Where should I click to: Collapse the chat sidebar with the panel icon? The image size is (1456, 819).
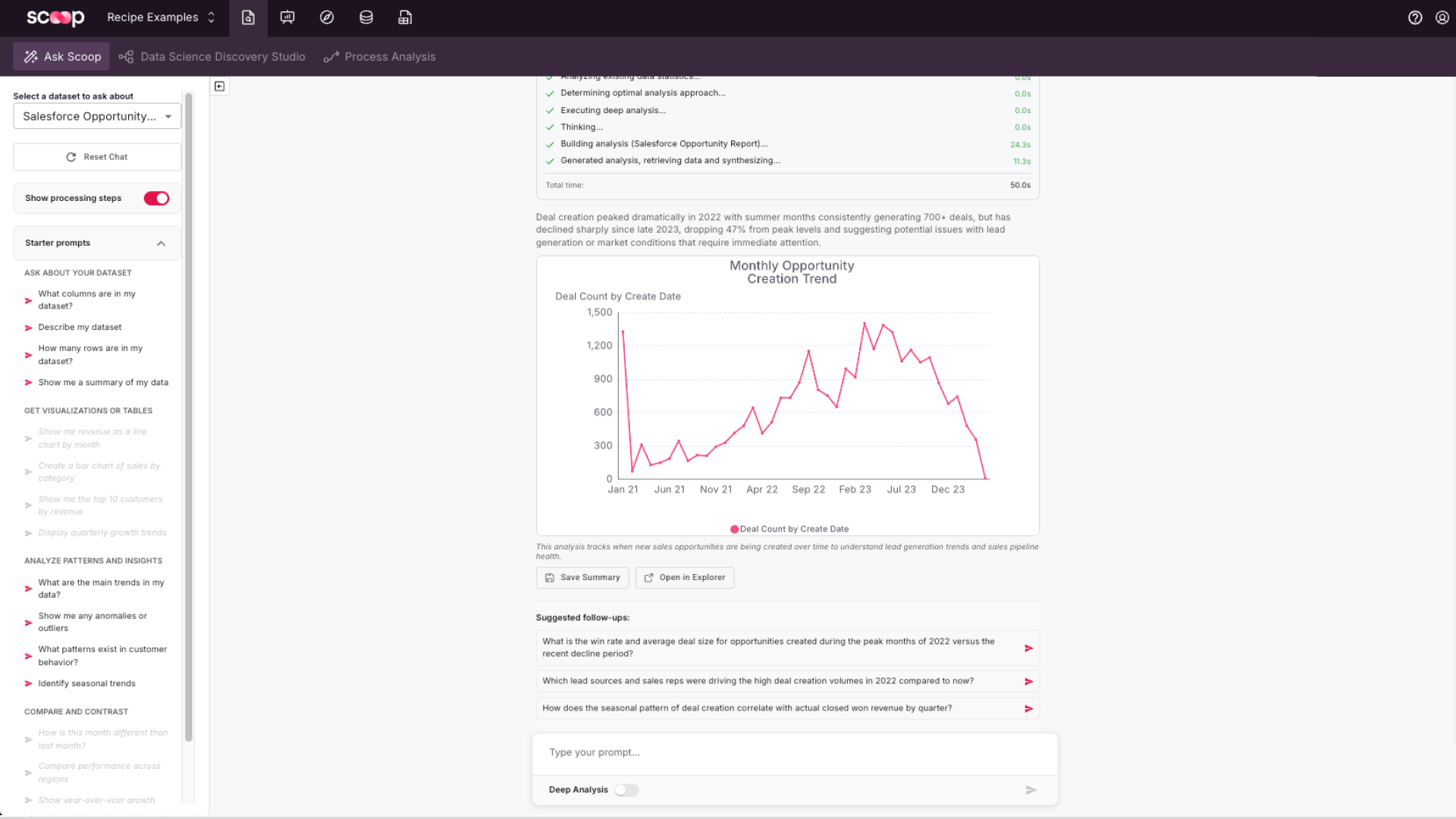point(220,86)
